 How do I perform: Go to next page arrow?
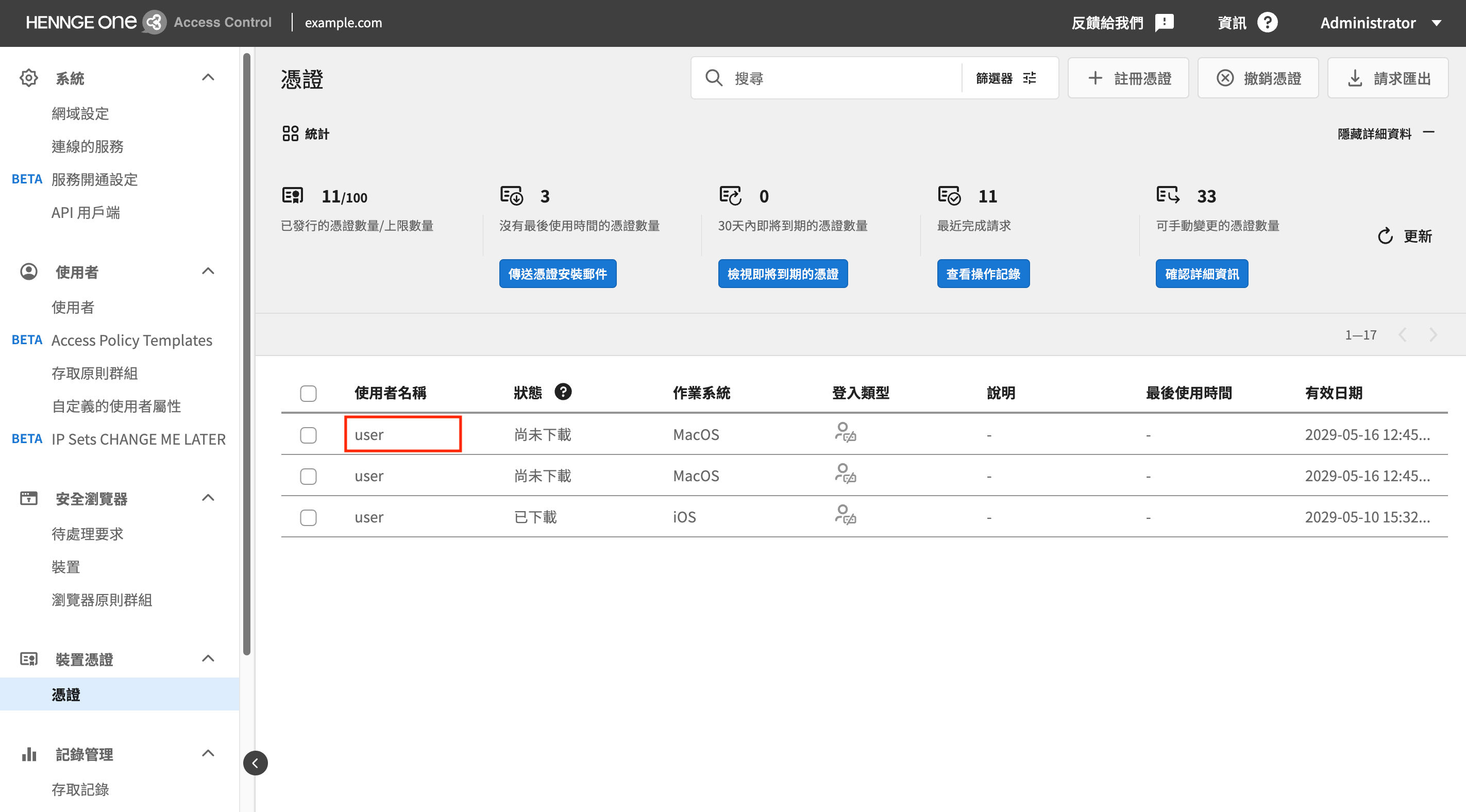click(1434, 334)
